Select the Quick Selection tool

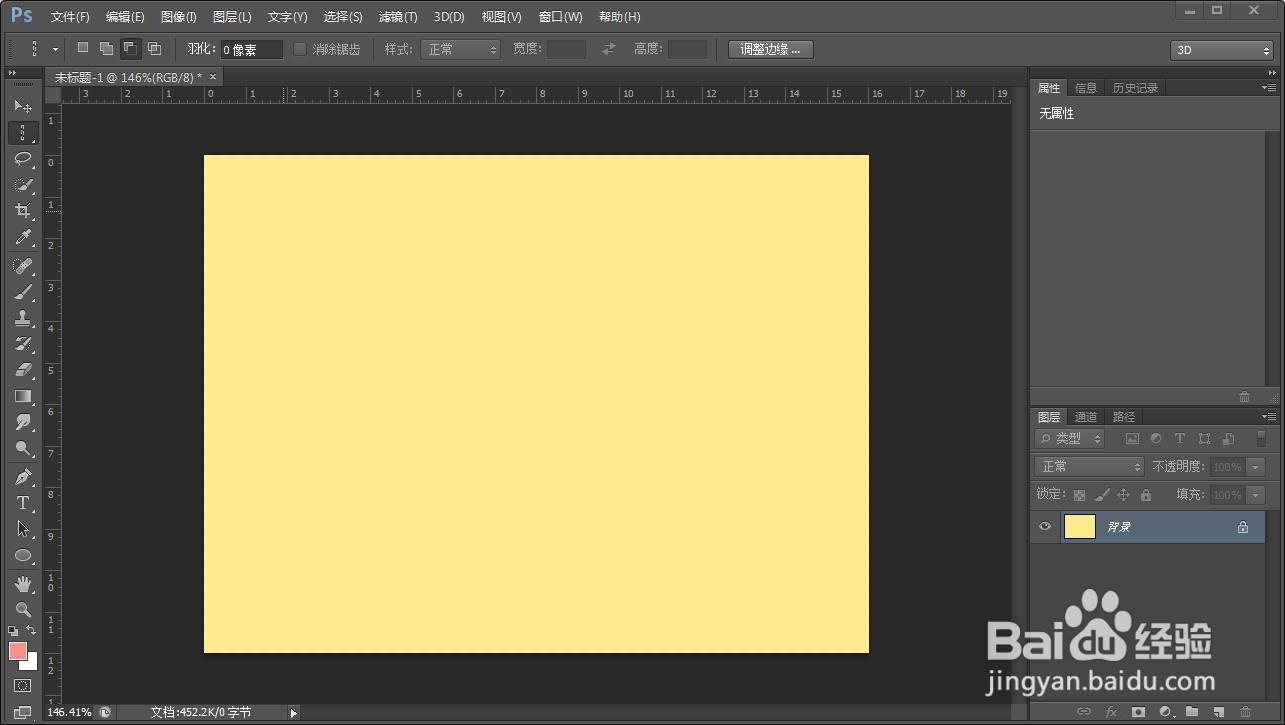click(23, 185)
